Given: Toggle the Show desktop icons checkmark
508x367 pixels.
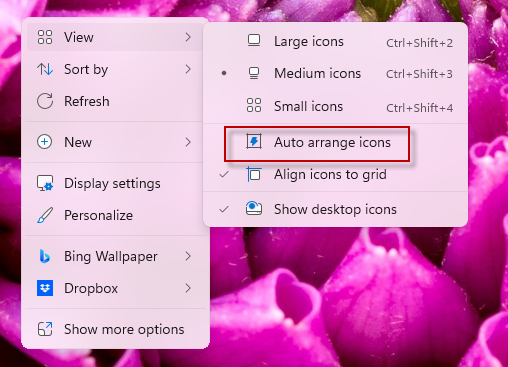Looking at the screenshot, I should coord(224,209).
